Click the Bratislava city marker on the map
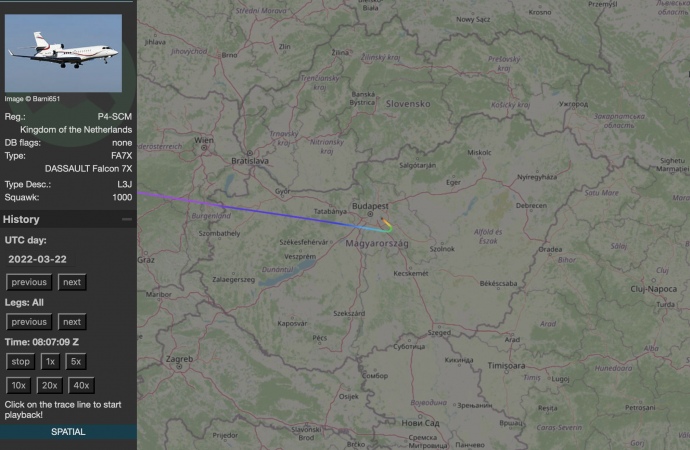This screenshot has width=690, height=450. click(x=250, y=153)
